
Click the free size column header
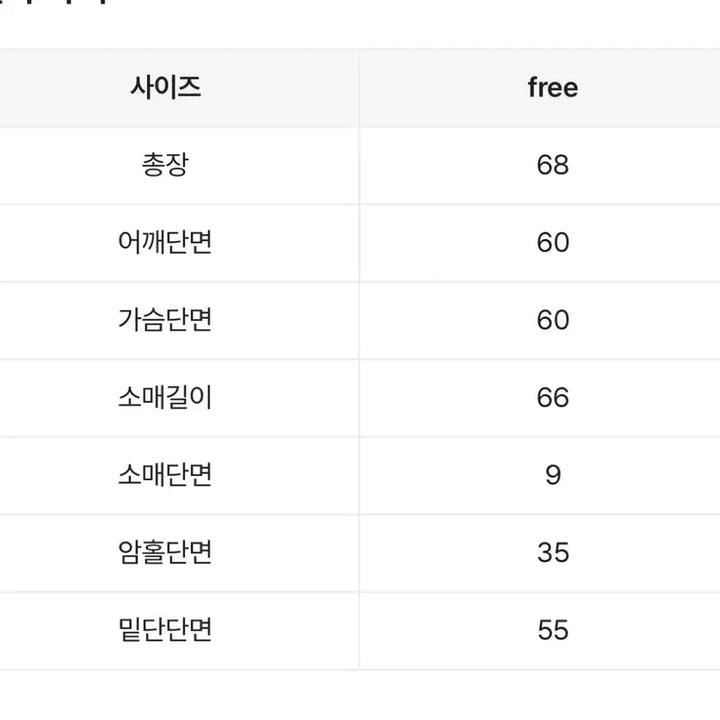pos(552,87)
